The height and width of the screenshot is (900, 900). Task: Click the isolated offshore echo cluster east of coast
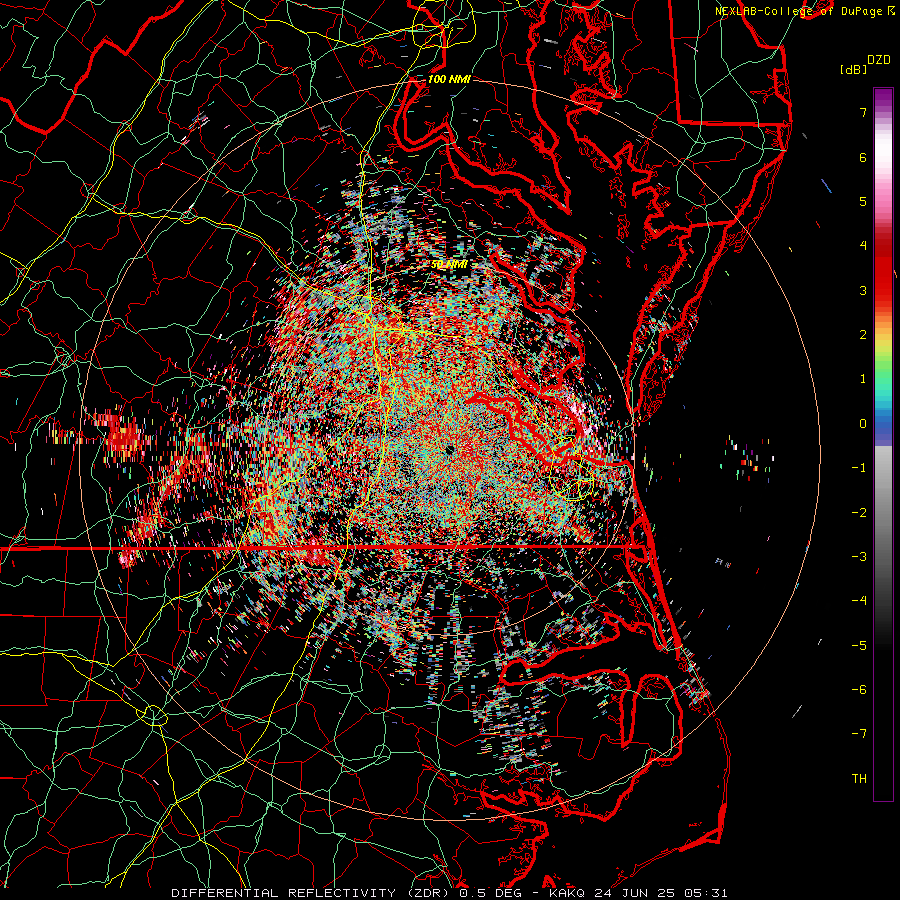click(x=748, y=457)
